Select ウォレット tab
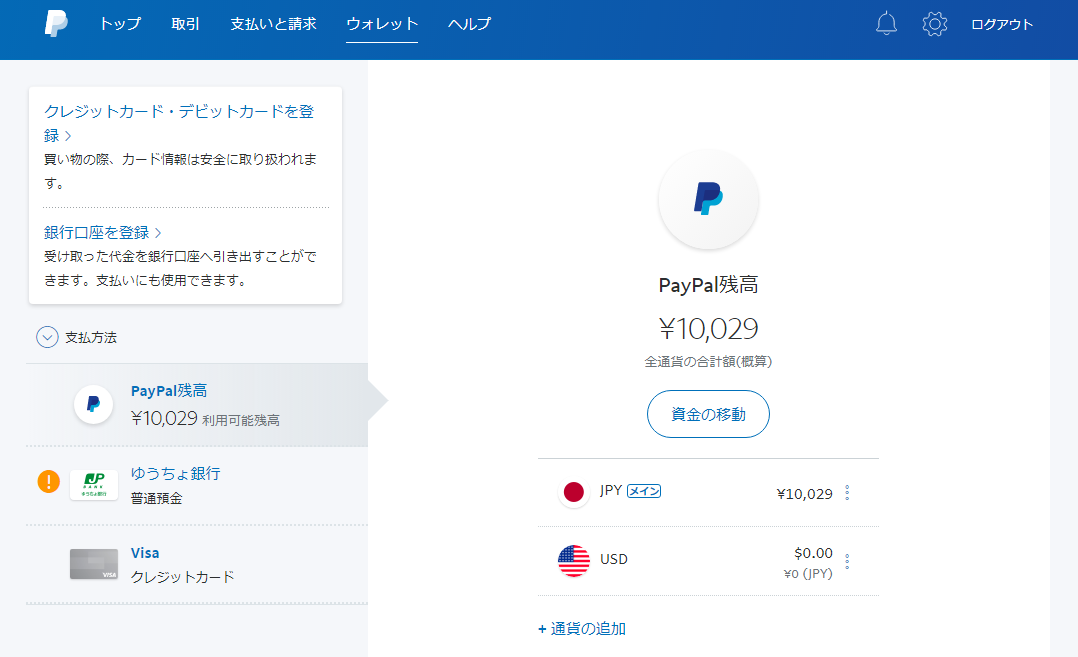The image size is (1078, 657). click(382, 24)
